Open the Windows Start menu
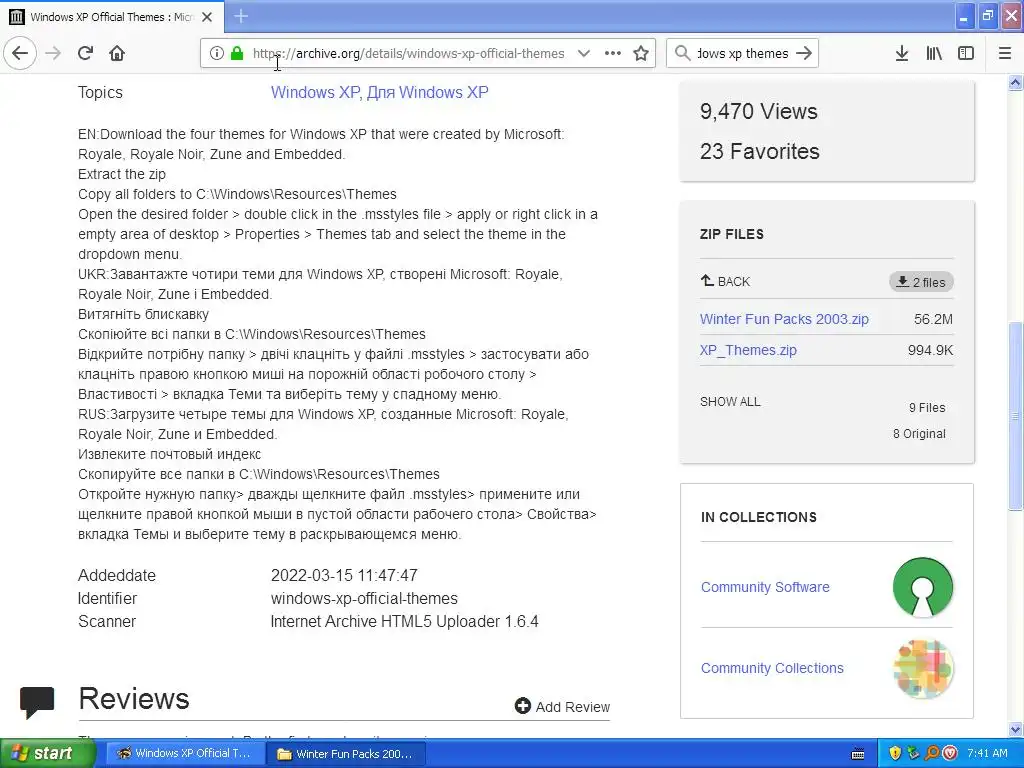 click(x=48, y=753)
